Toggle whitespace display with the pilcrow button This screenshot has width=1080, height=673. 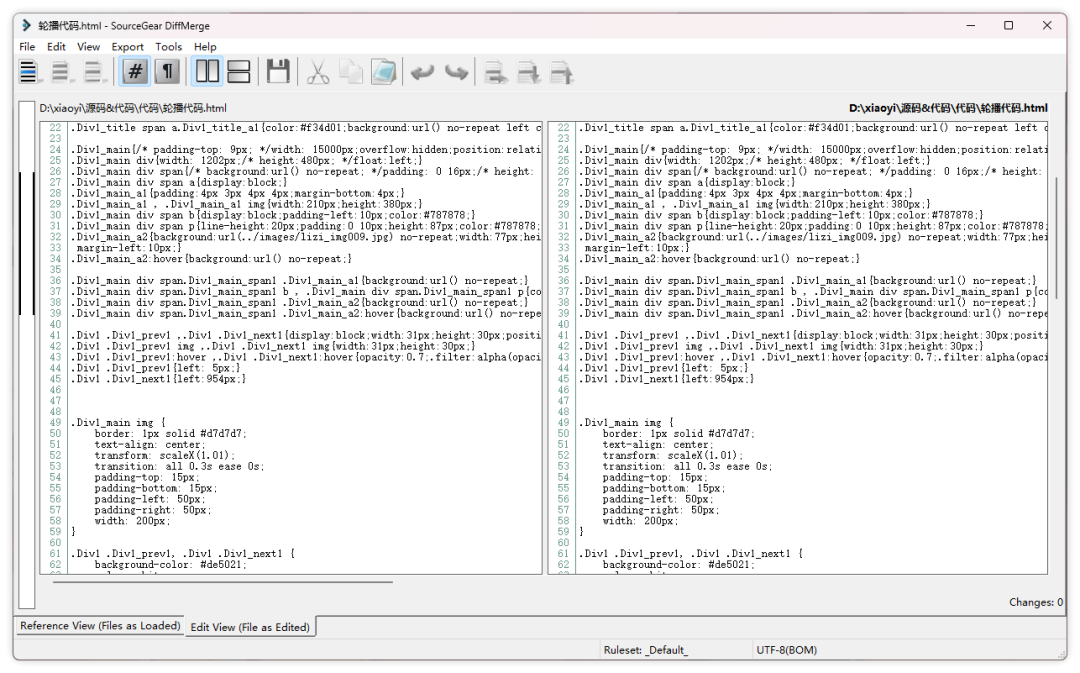point(167,72)
